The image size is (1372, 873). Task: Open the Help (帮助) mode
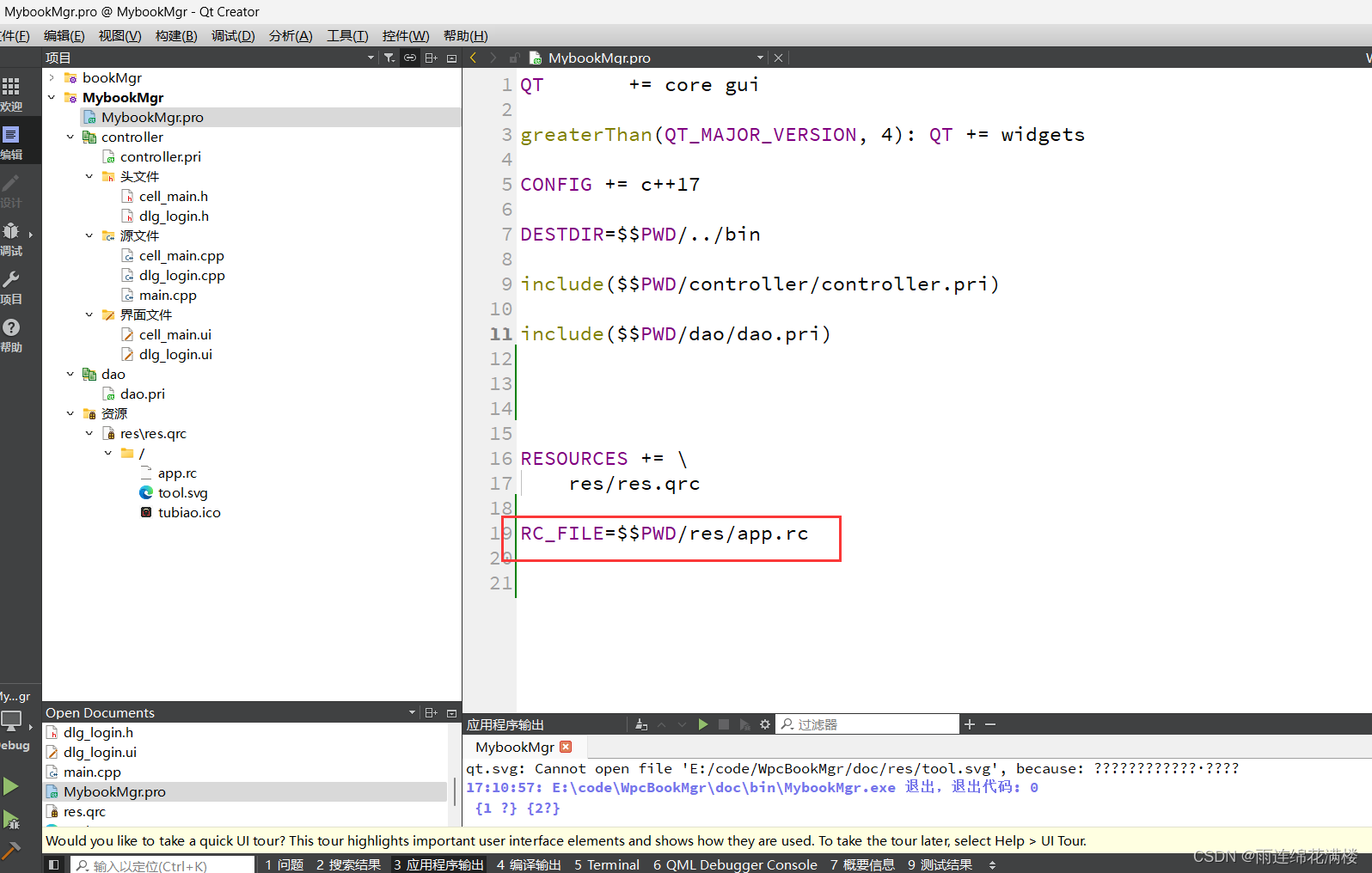(12, 334)
